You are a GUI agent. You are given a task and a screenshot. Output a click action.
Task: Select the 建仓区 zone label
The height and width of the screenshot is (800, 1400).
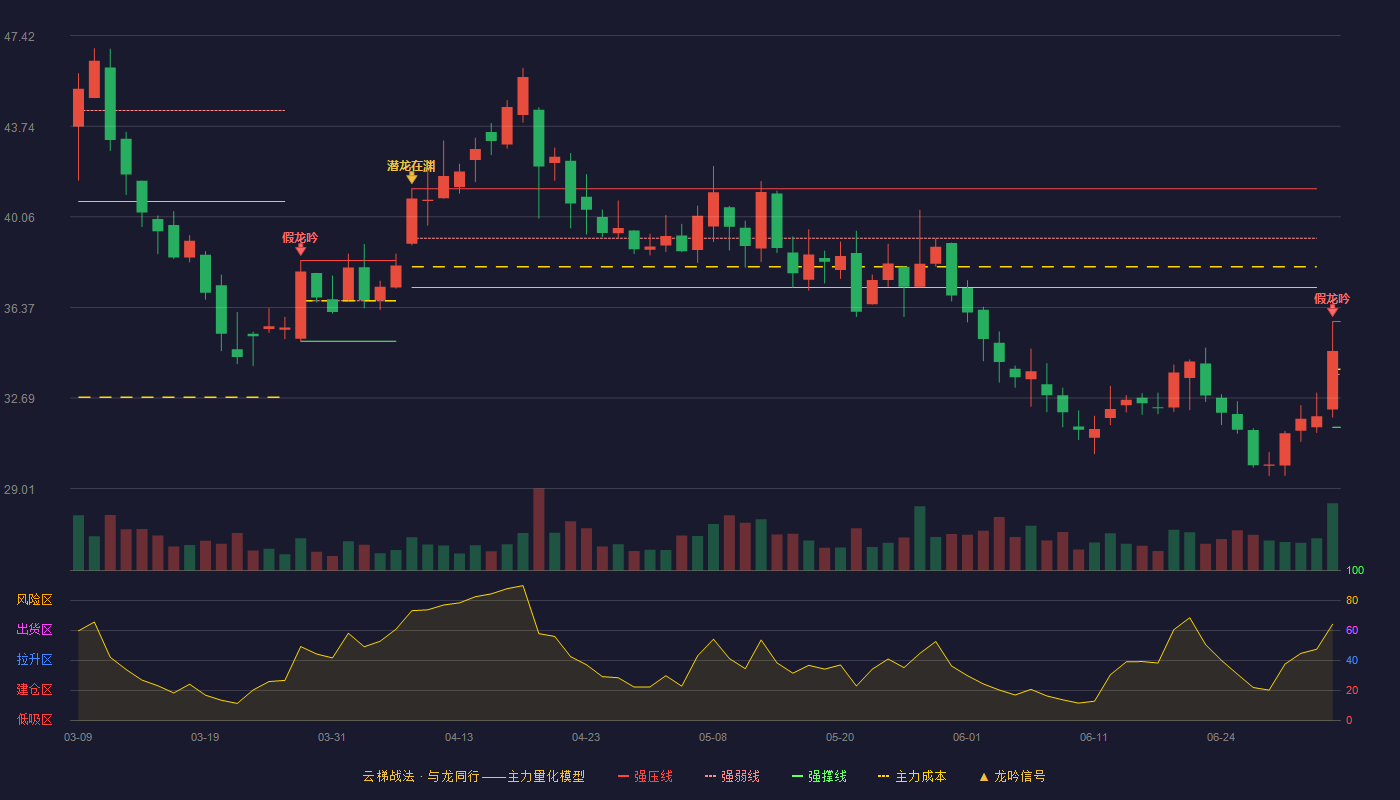tap(34, 690)
